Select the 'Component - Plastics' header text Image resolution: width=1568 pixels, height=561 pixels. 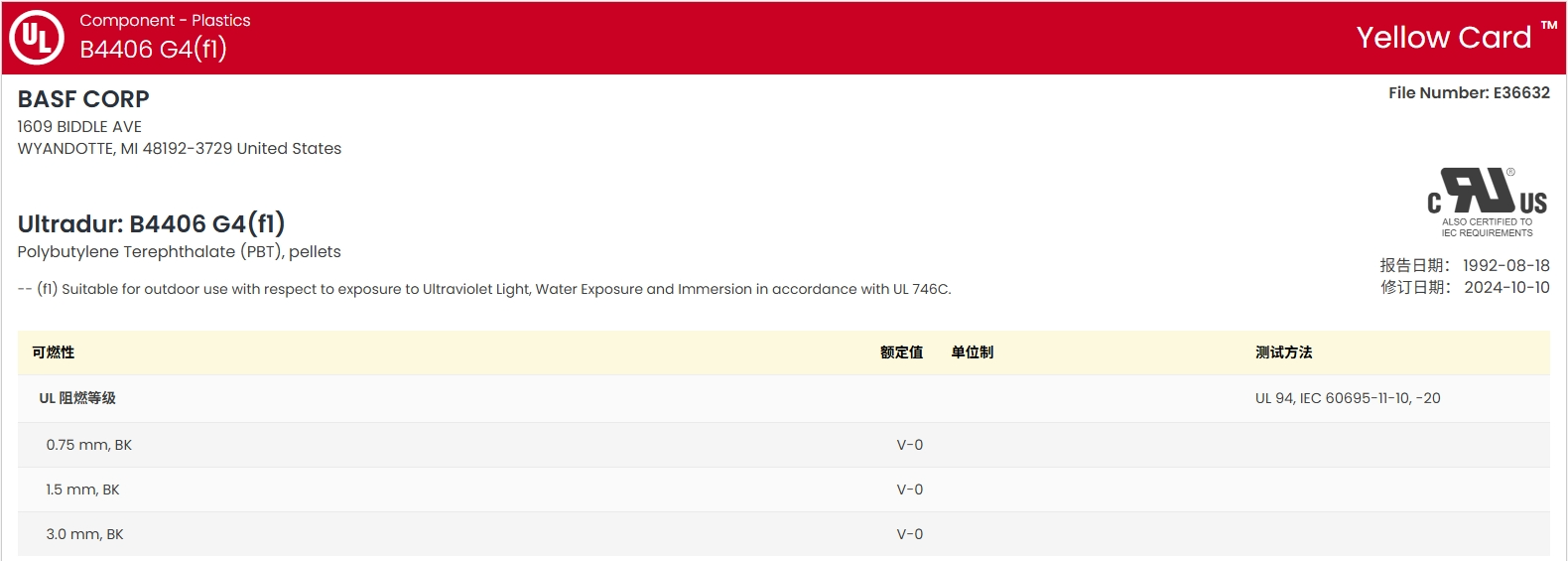(165, 20)
